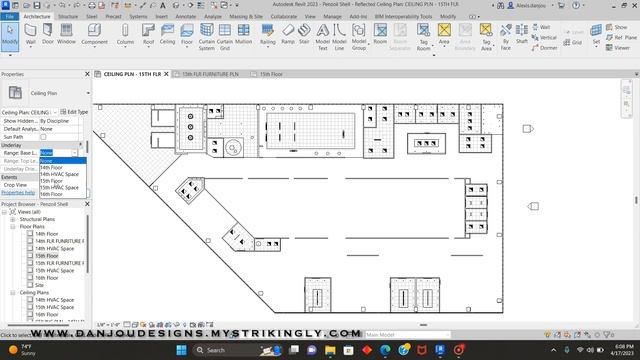Click the Main Model workset field
Image resolution: width=640 pixels, height=360 pixels.
point(407,335)
